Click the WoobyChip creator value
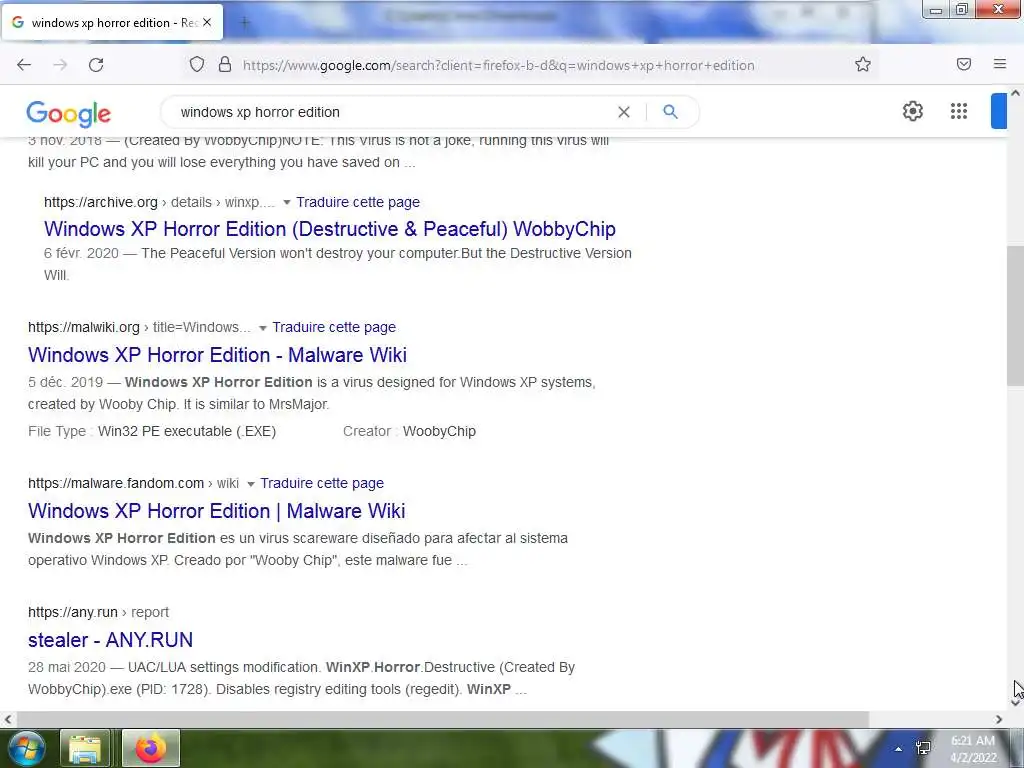 click(x=439, y=432)
